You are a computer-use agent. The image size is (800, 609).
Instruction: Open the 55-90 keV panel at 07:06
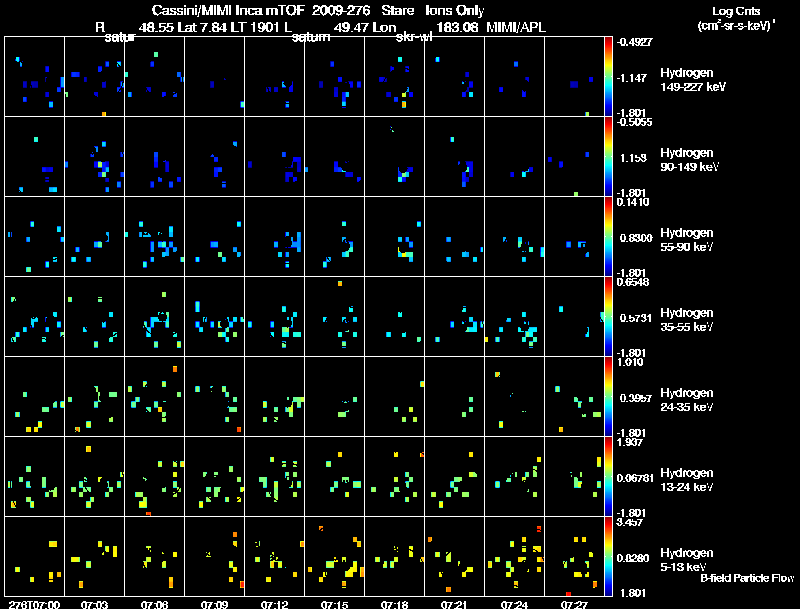click(154, 236)
